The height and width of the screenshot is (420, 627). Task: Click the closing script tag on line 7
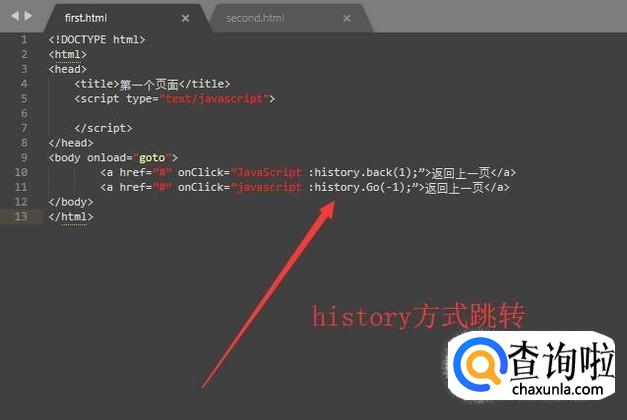(103, 128)
